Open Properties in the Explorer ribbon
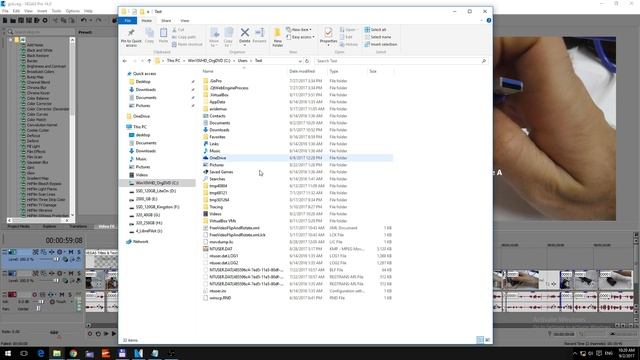Screen dimensions: 640x360 (x=328, y=36)
